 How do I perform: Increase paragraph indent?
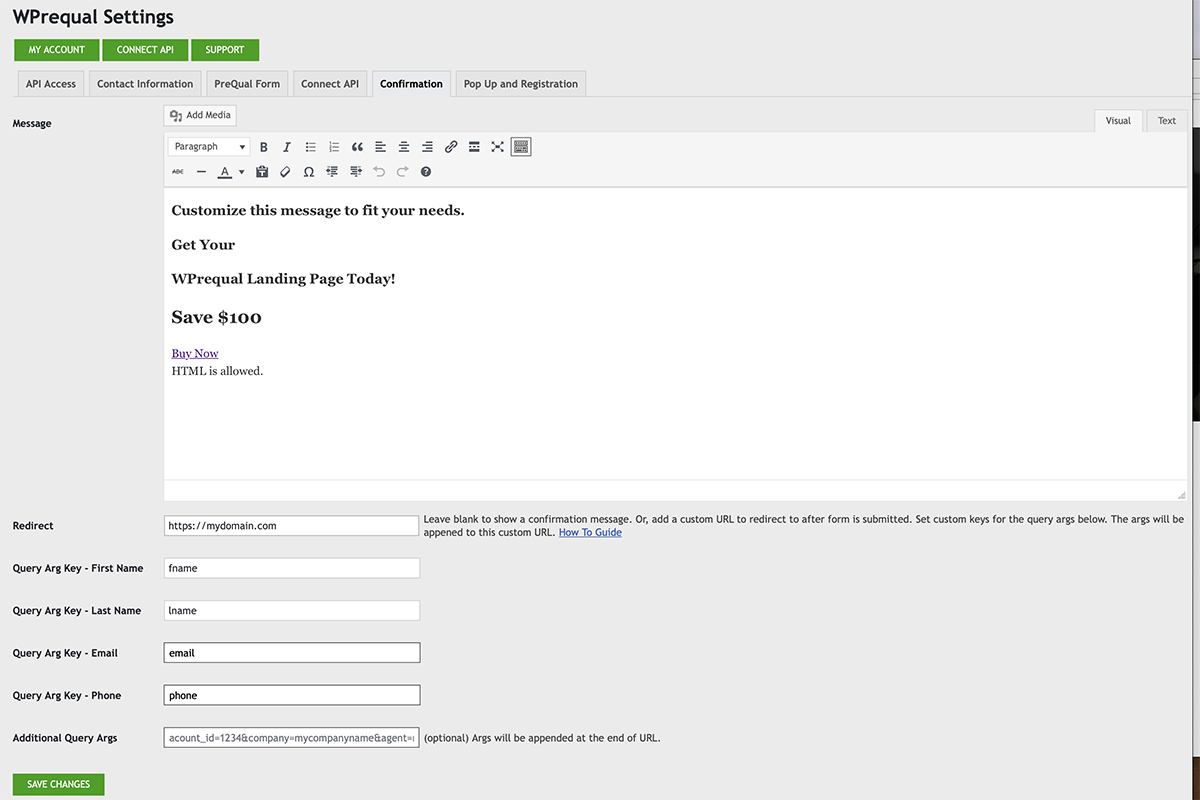356,172
